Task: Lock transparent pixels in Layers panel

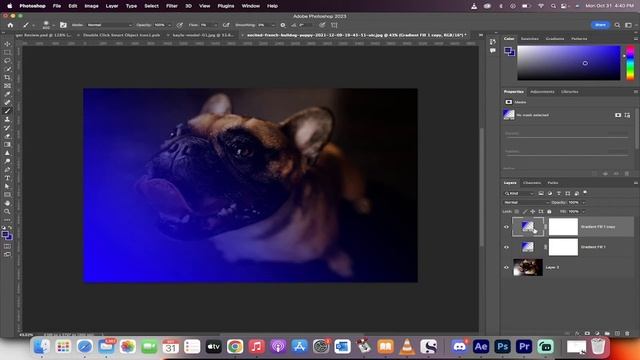Action: (517, 211)
